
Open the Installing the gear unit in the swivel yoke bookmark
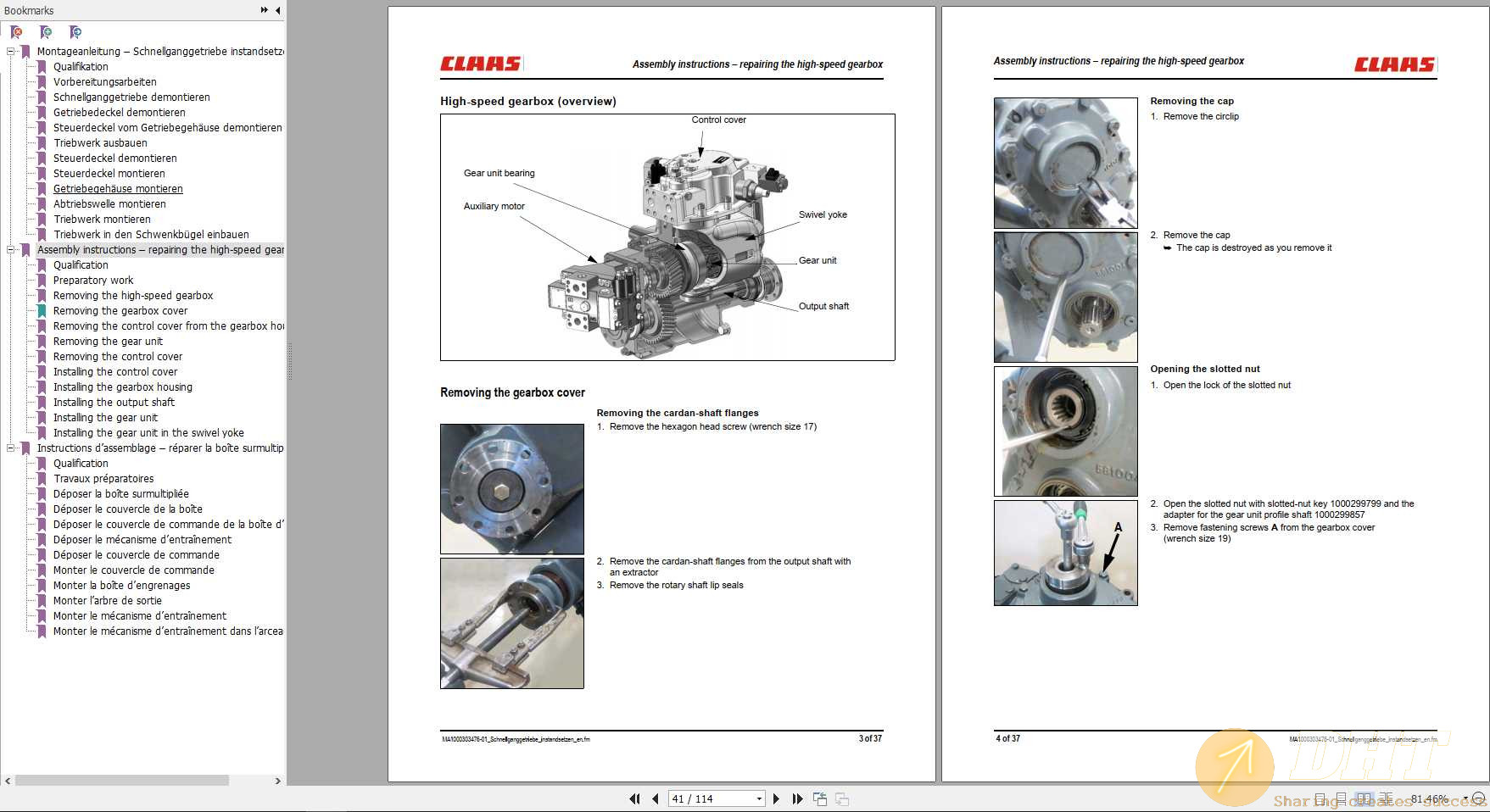[148, 432]
